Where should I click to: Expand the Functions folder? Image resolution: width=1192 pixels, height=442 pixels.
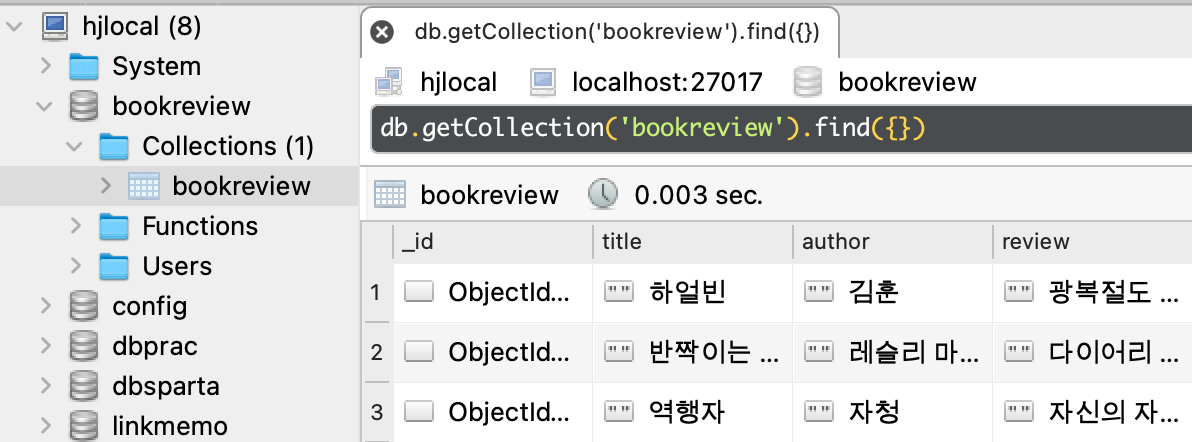(75, 226)
